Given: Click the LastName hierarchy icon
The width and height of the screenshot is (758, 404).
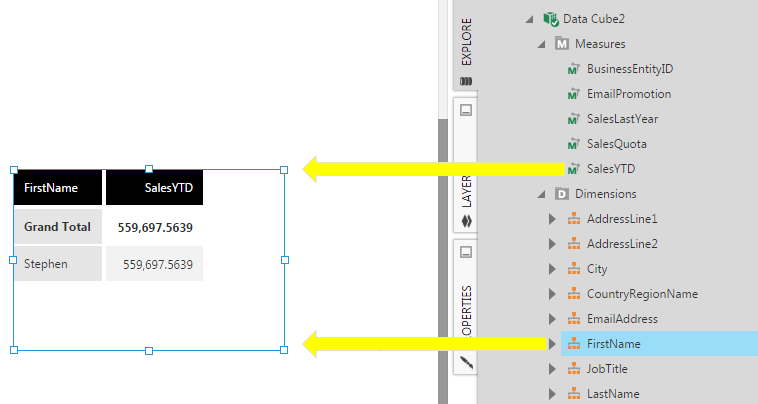Looking at the screenshot, I should click(x=574, y=394).
